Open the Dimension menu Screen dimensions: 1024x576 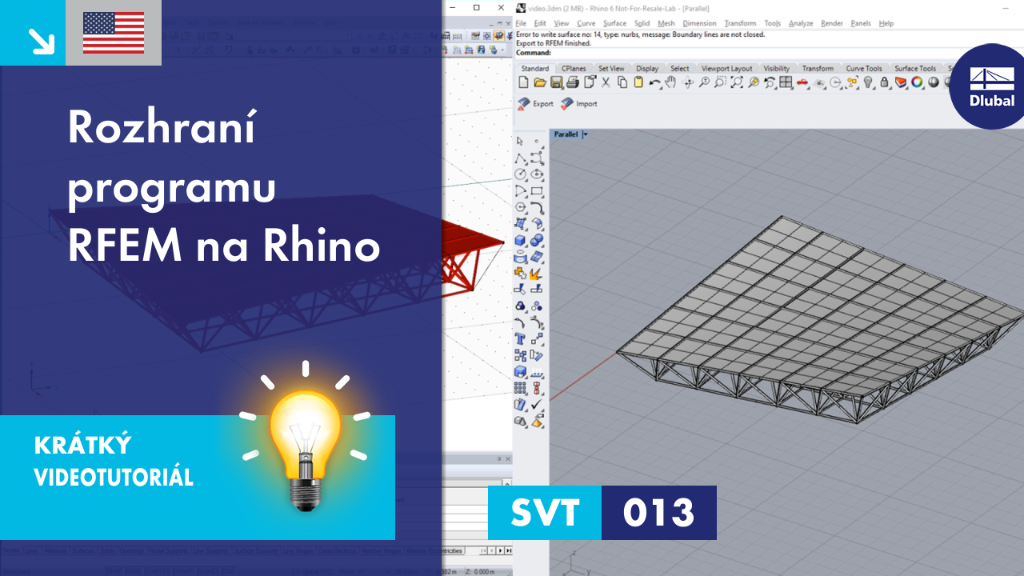[699, 24]
